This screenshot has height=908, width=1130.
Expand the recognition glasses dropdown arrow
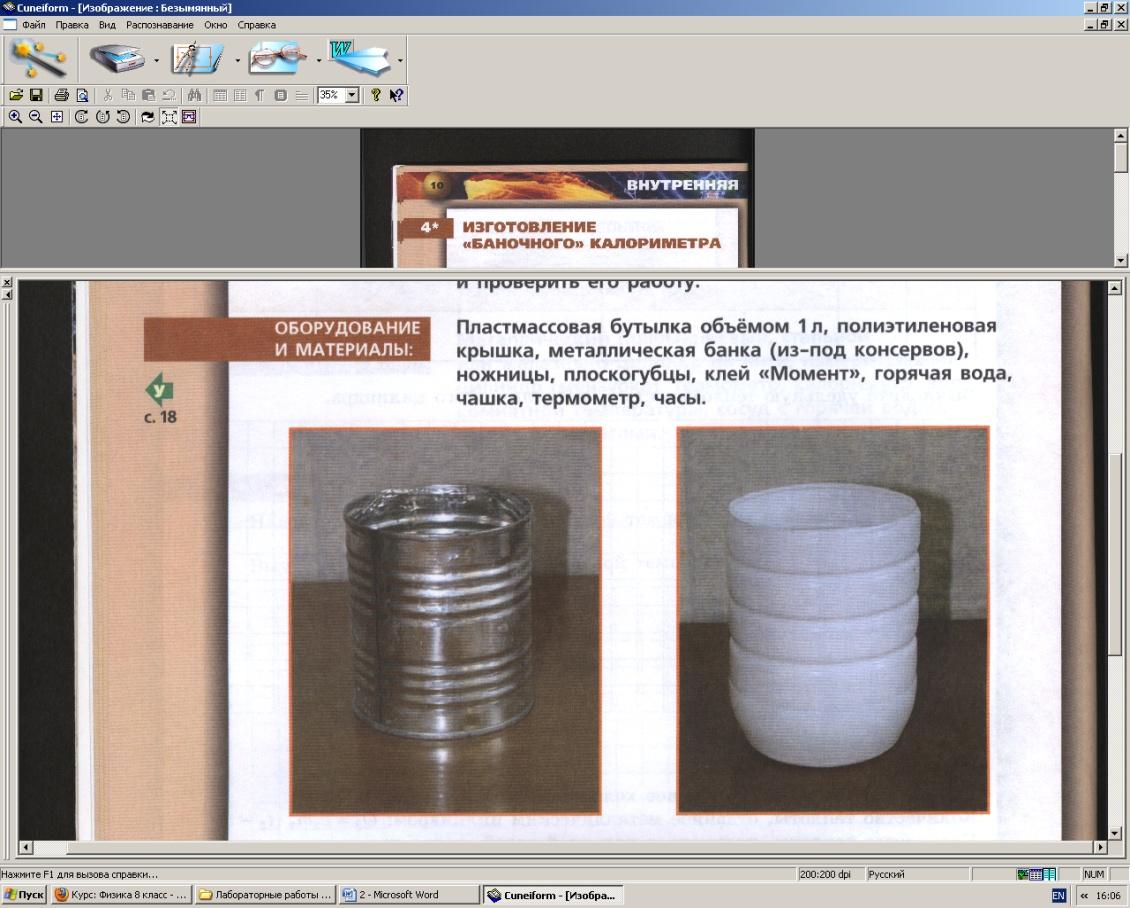[x=319, y=61]
